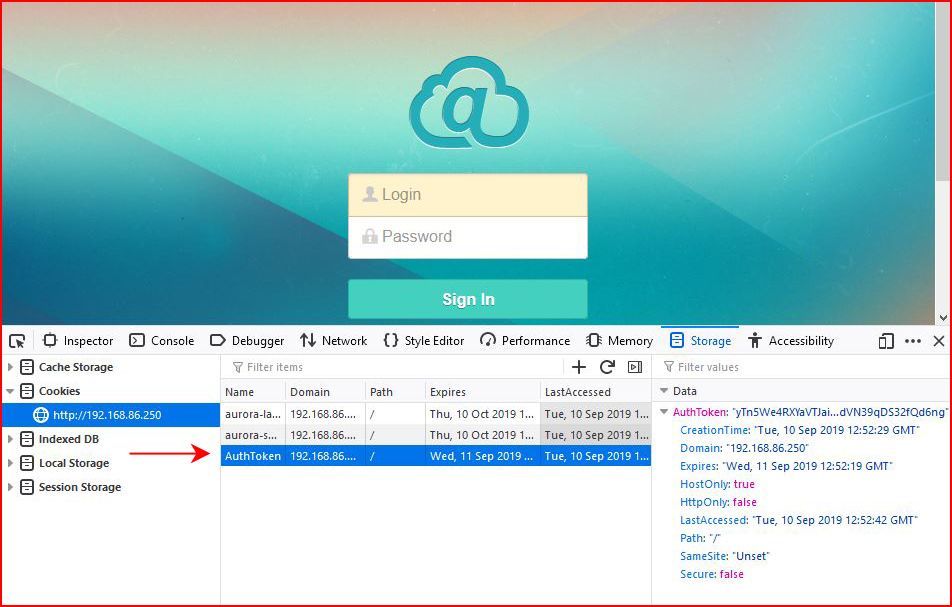Screen dimensions: 952x607
Task: Open the Accessibility tab
Action: (790, 341)
